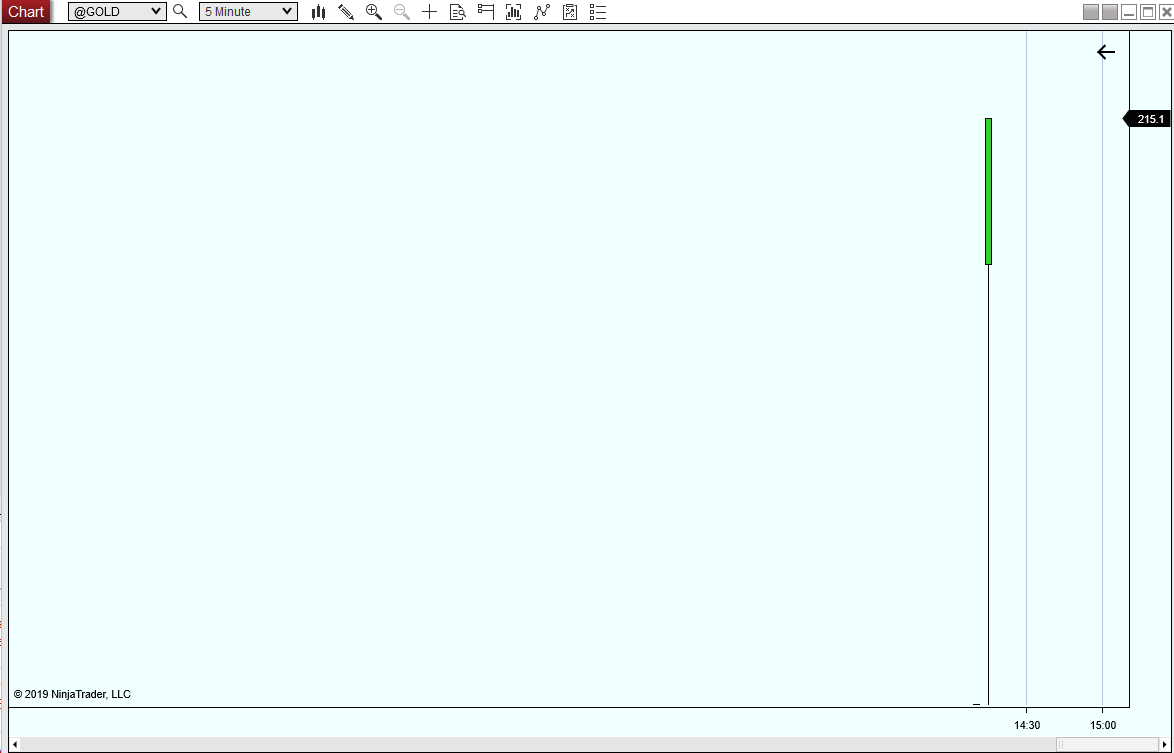
Task: Select the zoom out tool
Action: pos(401,11)
